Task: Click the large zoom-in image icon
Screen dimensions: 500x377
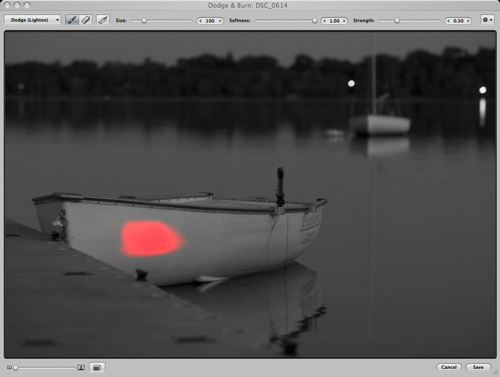Action: click(81, 367)
